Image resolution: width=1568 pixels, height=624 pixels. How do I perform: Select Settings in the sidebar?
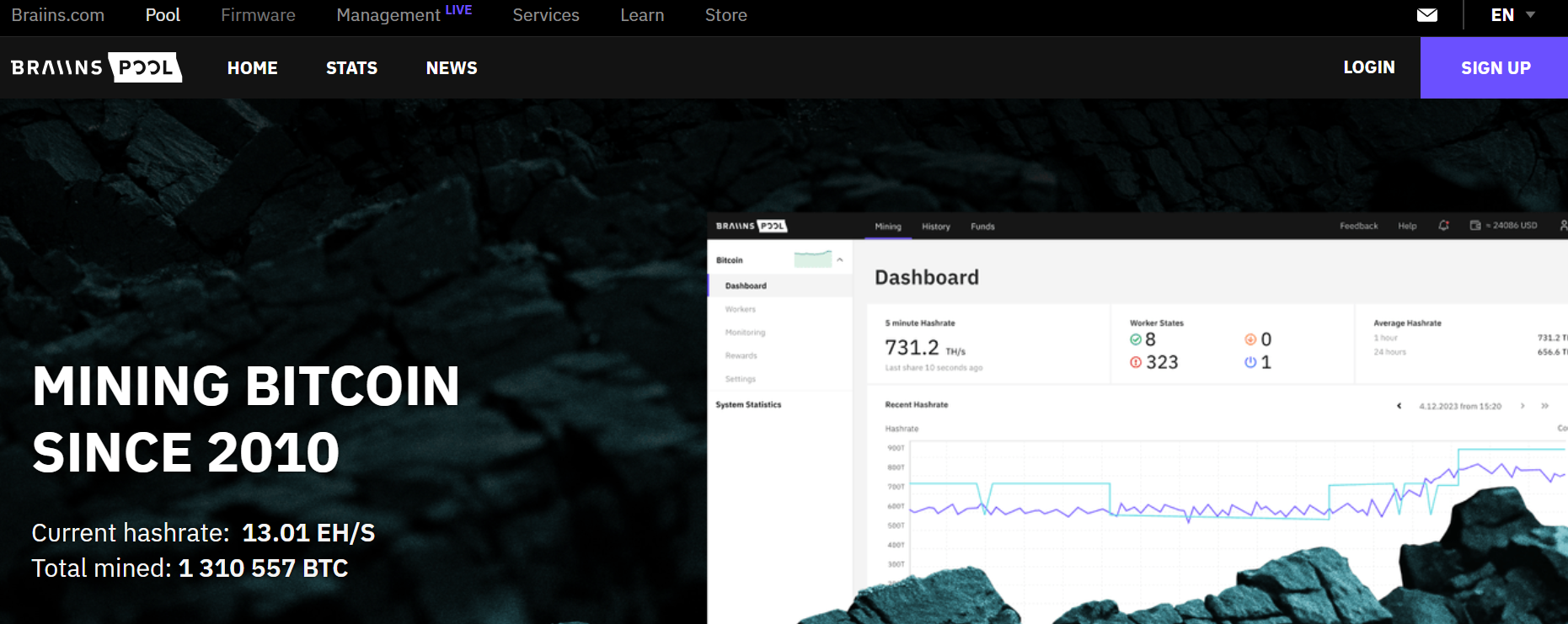(740, 380)
